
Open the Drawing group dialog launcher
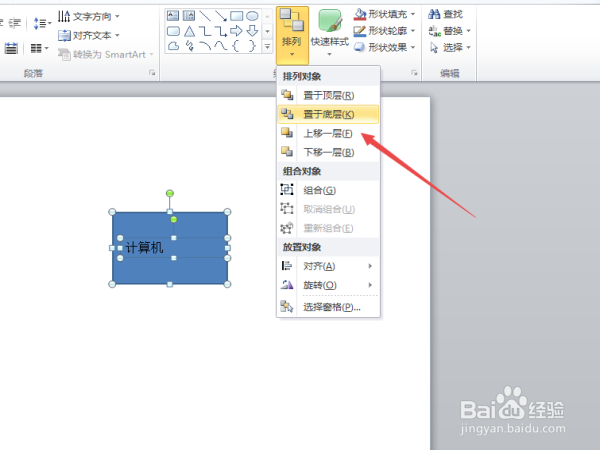(414, 73)
